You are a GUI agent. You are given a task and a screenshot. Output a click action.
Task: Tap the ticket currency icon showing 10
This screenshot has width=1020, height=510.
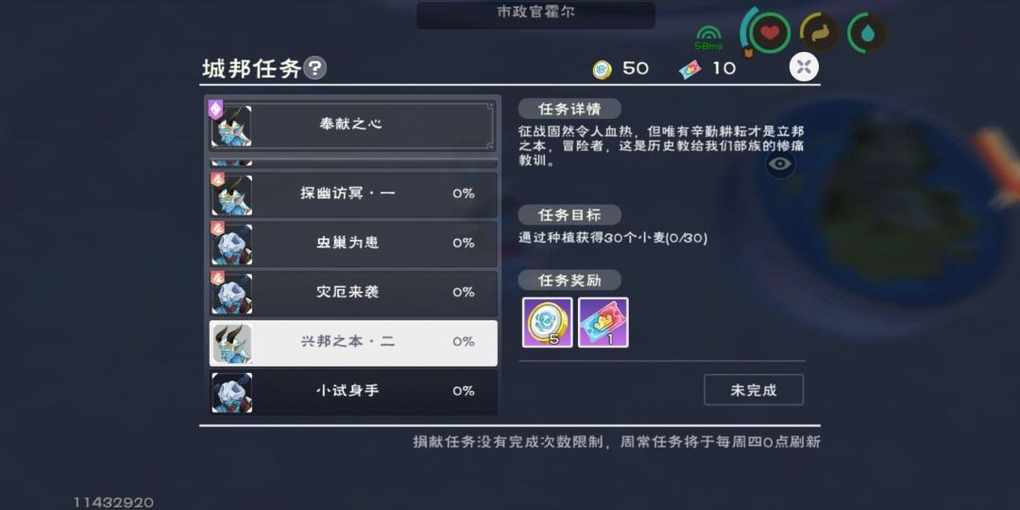691,69
